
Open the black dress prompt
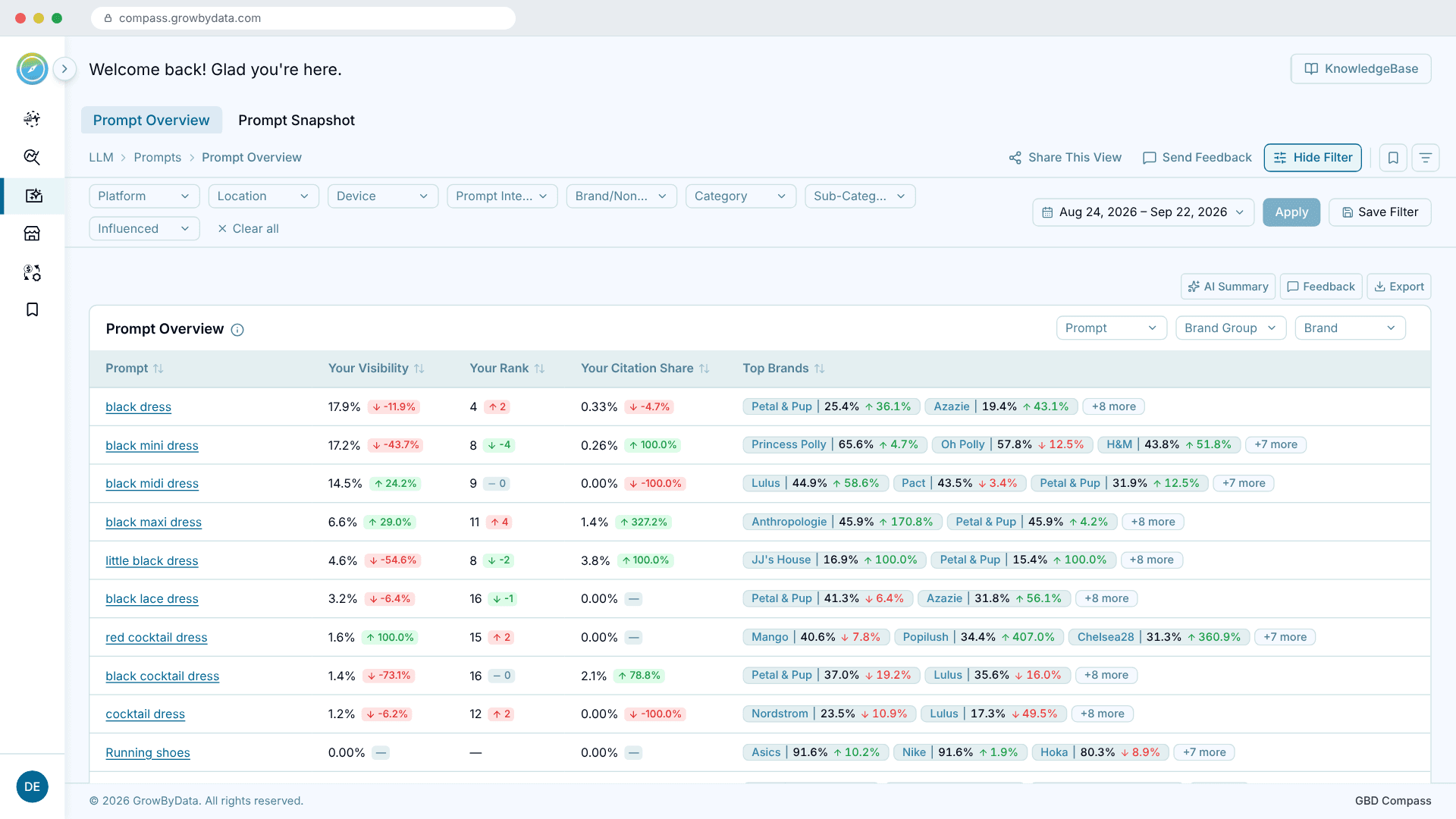click(138, 407)
